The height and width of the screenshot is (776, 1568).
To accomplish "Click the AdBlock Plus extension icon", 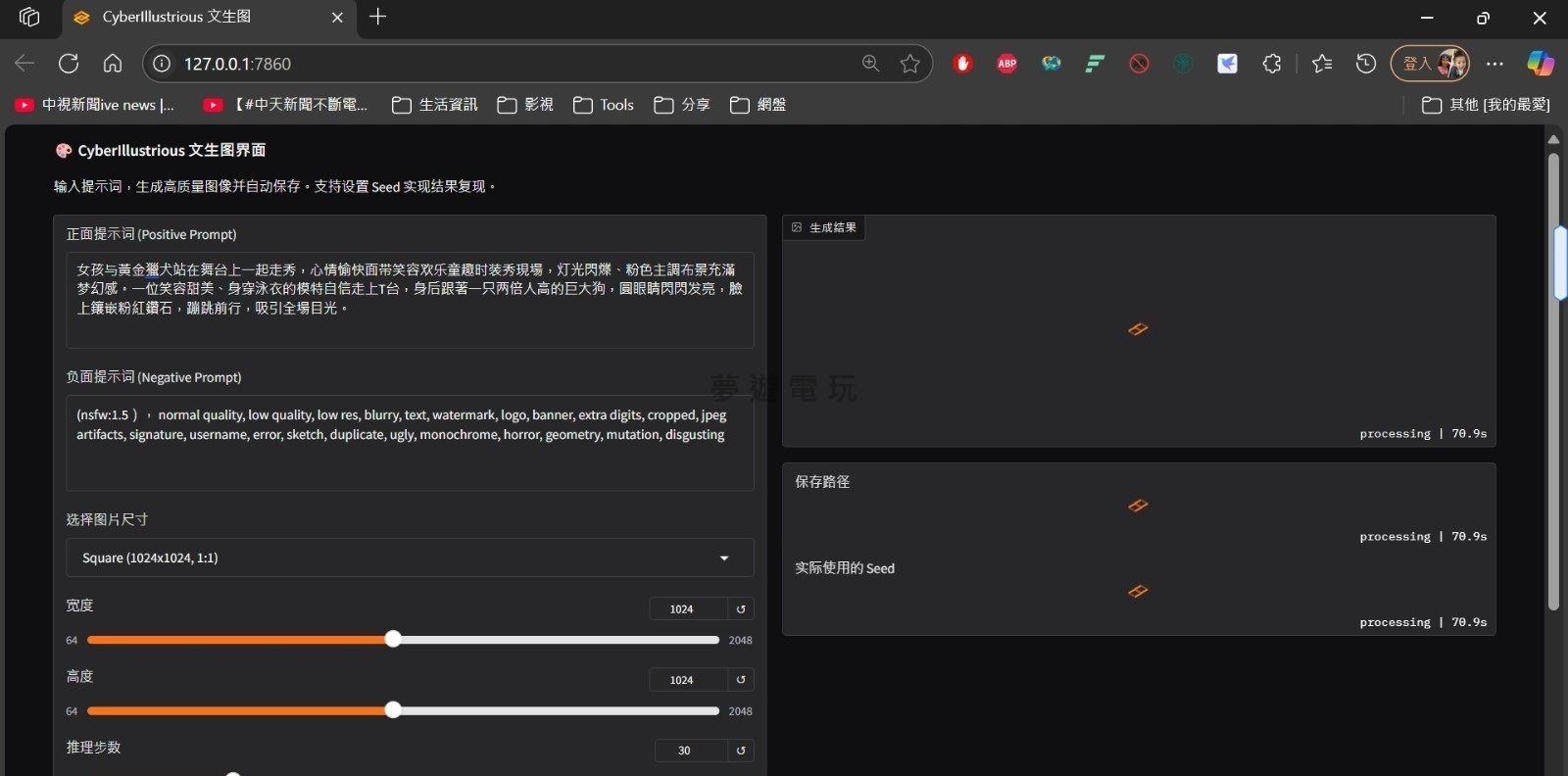I will tap(1006, 64).
